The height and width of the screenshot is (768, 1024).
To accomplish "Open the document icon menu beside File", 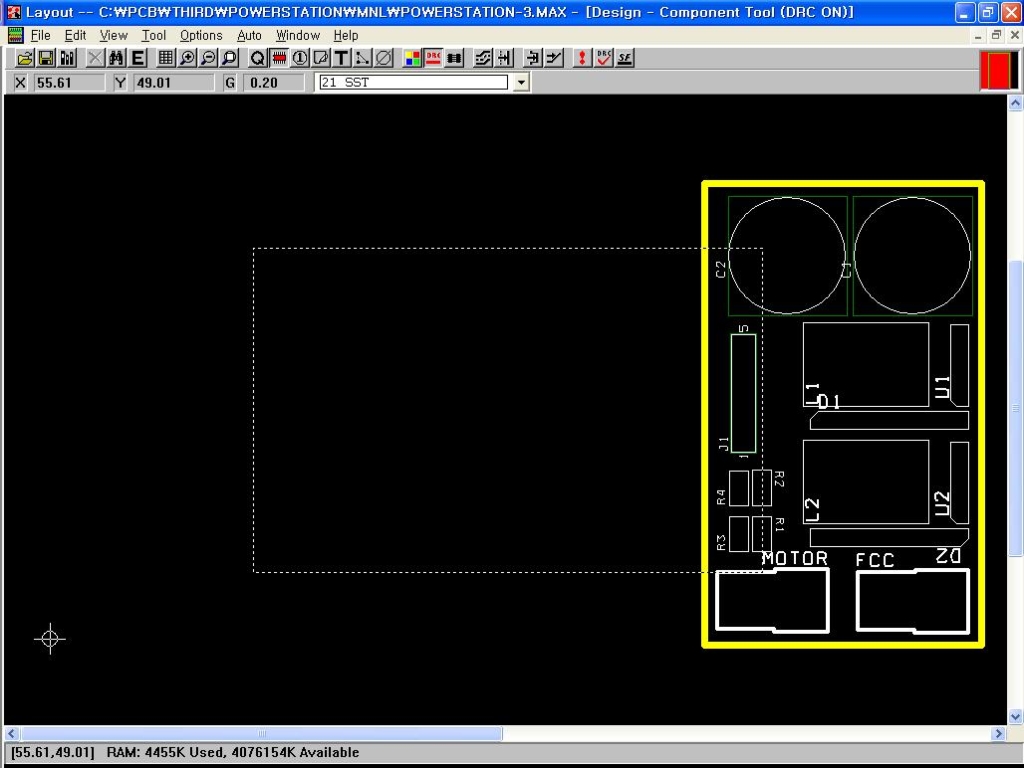I will [x=15, y=35].
